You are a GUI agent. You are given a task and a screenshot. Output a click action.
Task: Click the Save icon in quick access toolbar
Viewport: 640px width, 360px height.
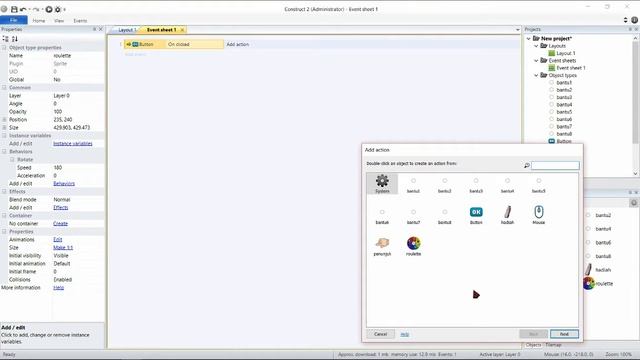tap(14, 9)
